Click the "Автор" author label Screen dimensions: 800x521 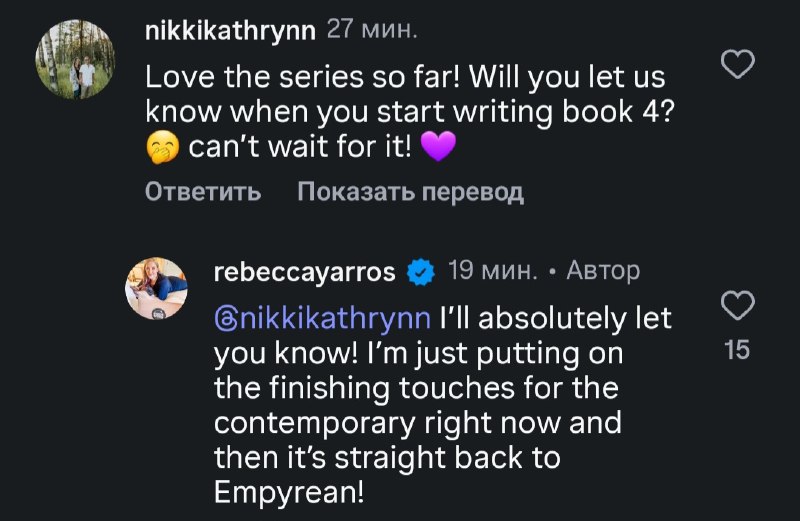[603, 271]
